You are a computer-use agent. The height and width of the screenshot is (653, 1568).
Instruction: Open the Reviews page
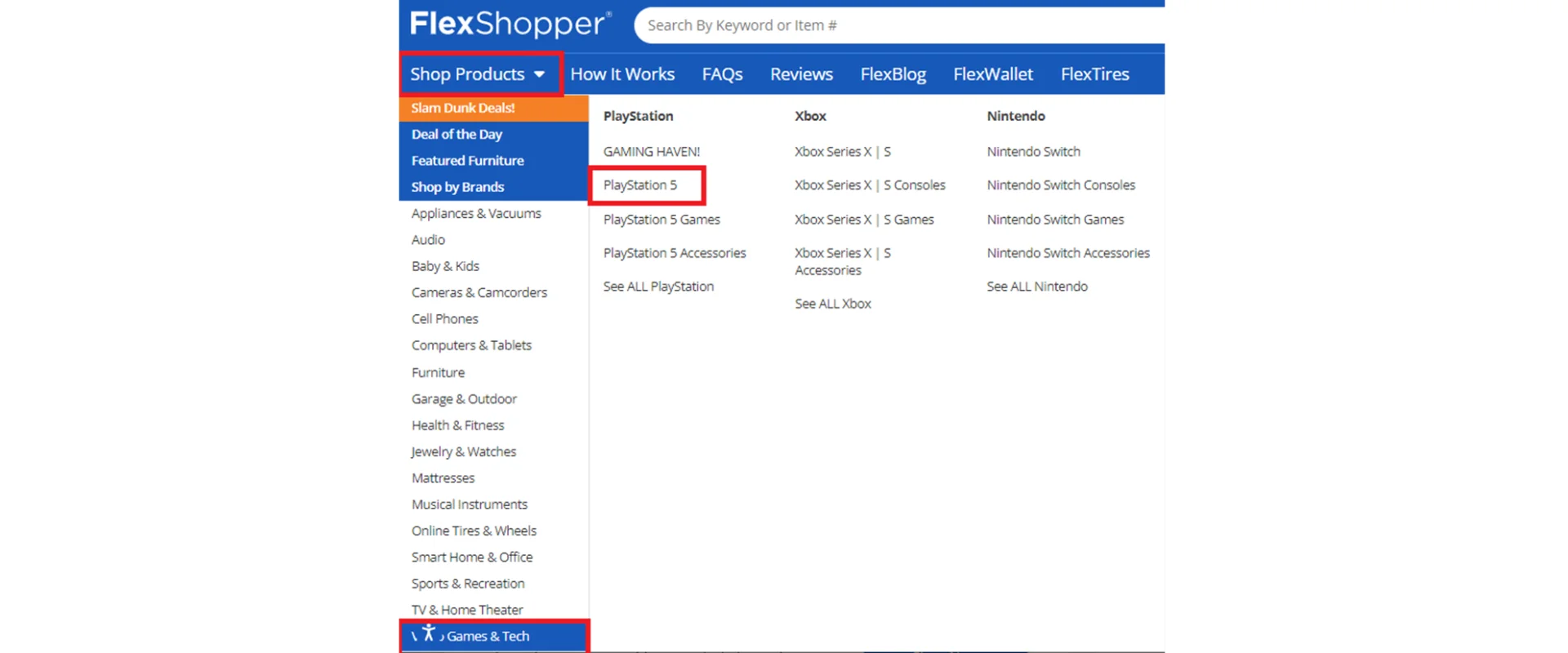801,74
